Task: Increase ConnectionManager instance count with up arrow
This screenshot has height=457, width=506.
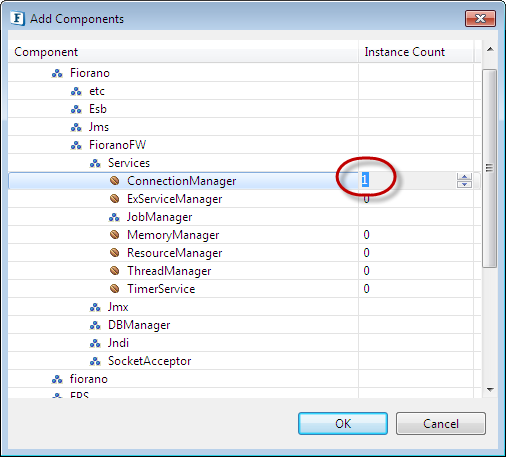Action: (x=464, y=177)
